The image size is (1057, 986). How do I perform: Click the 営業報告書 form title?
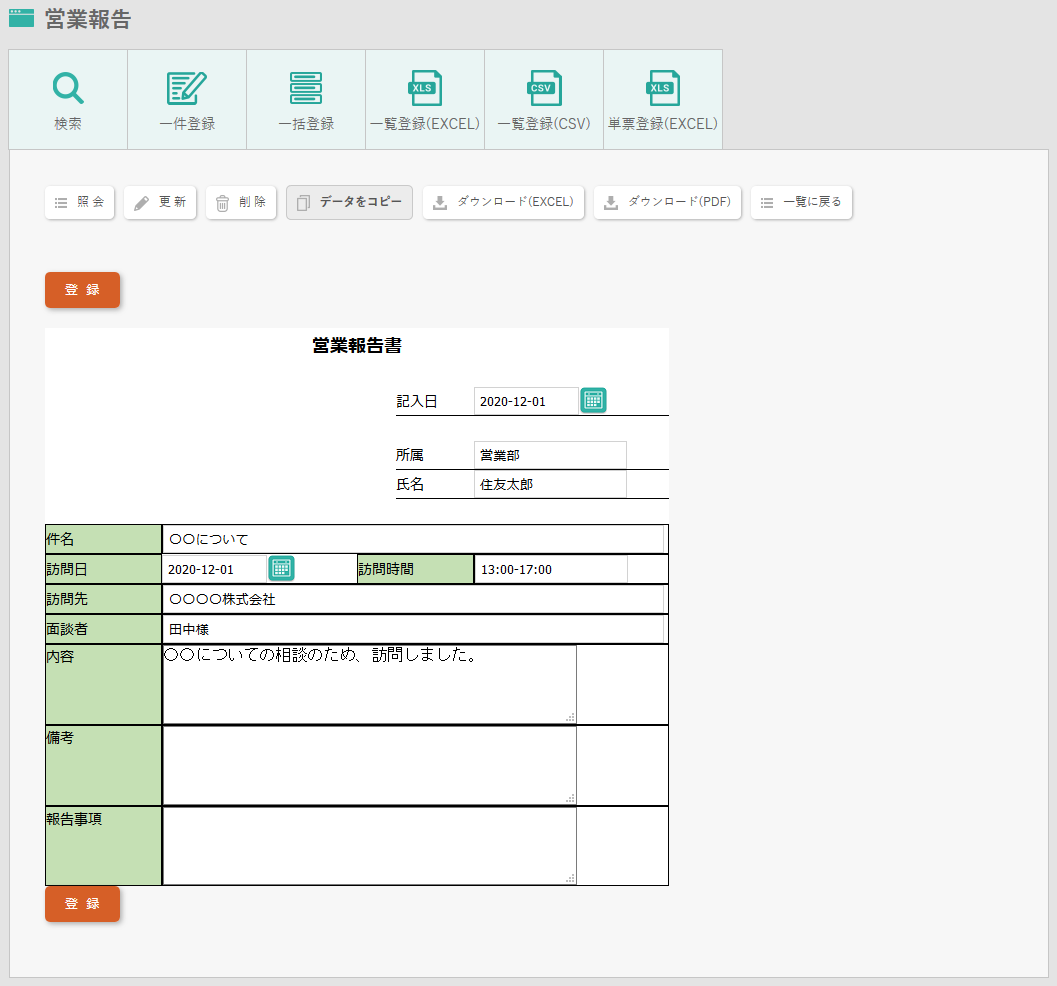[x=357, y=346]
